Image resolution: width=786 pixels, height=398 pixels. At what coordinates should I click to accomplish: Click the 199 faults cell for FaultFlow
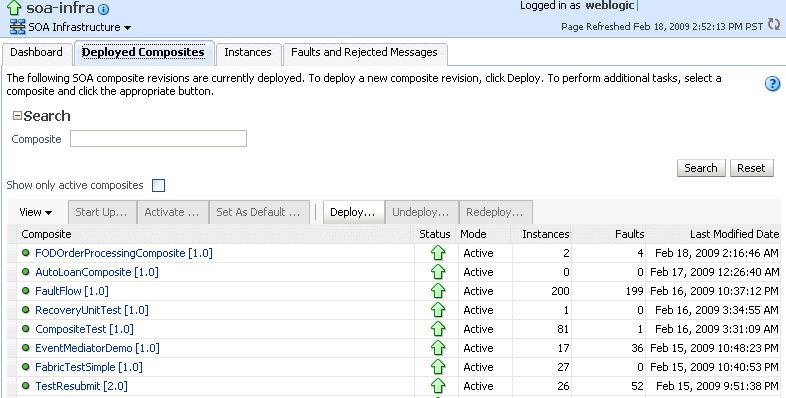pos(609,291)
